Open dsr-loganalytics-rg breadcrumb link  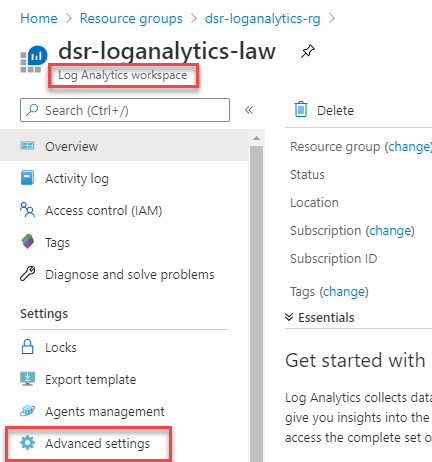coord(263,19)
